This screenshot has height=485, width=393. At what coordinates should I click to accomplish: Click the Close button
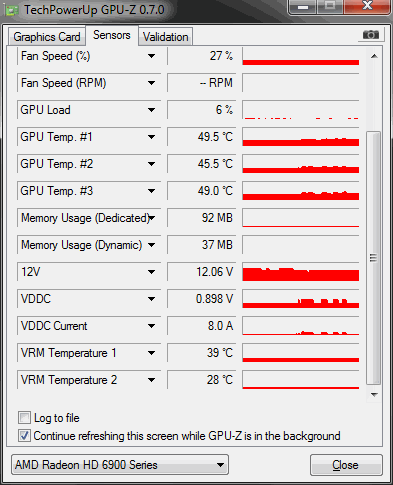pos(346,465)
